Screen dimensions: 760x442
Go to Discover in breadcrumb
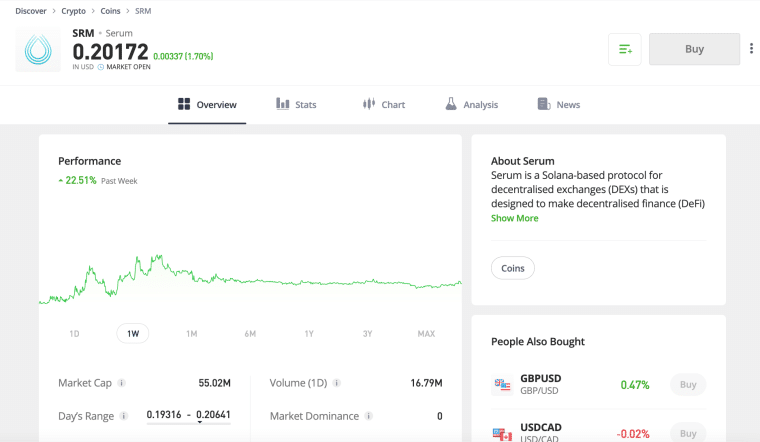(x=31, y=11)
